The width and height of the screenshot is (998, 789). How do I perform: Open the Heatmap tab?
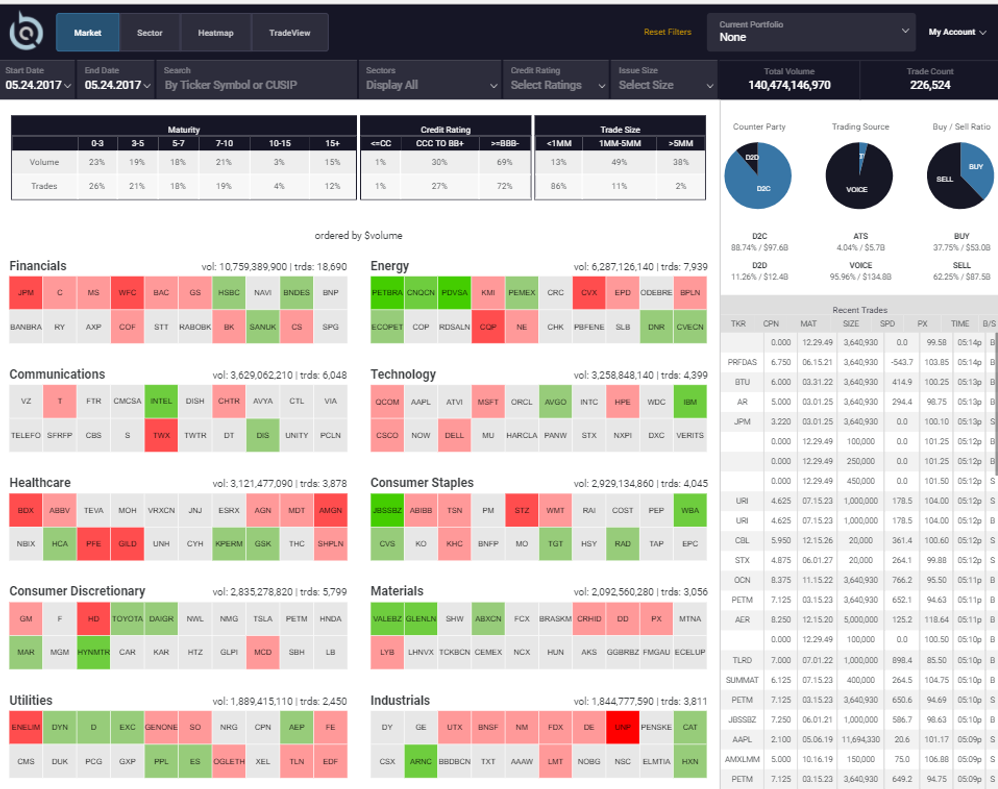coord(216,32)
